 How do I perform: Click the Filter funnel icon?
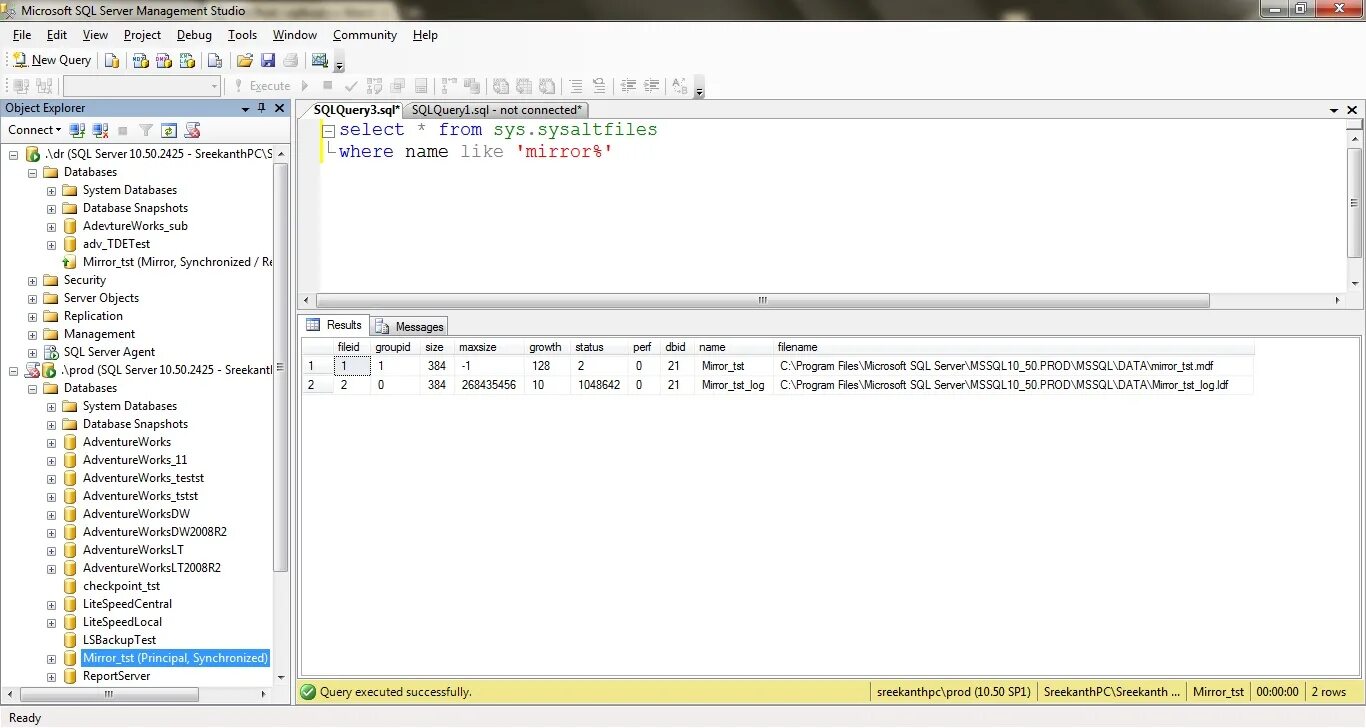(146, 130)
